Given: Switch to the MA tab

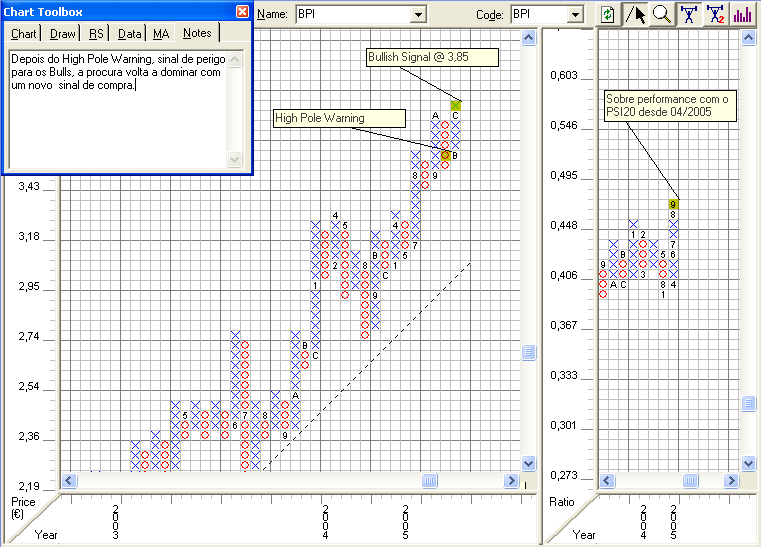Looking at the screenshot, I should pos(161,34).
